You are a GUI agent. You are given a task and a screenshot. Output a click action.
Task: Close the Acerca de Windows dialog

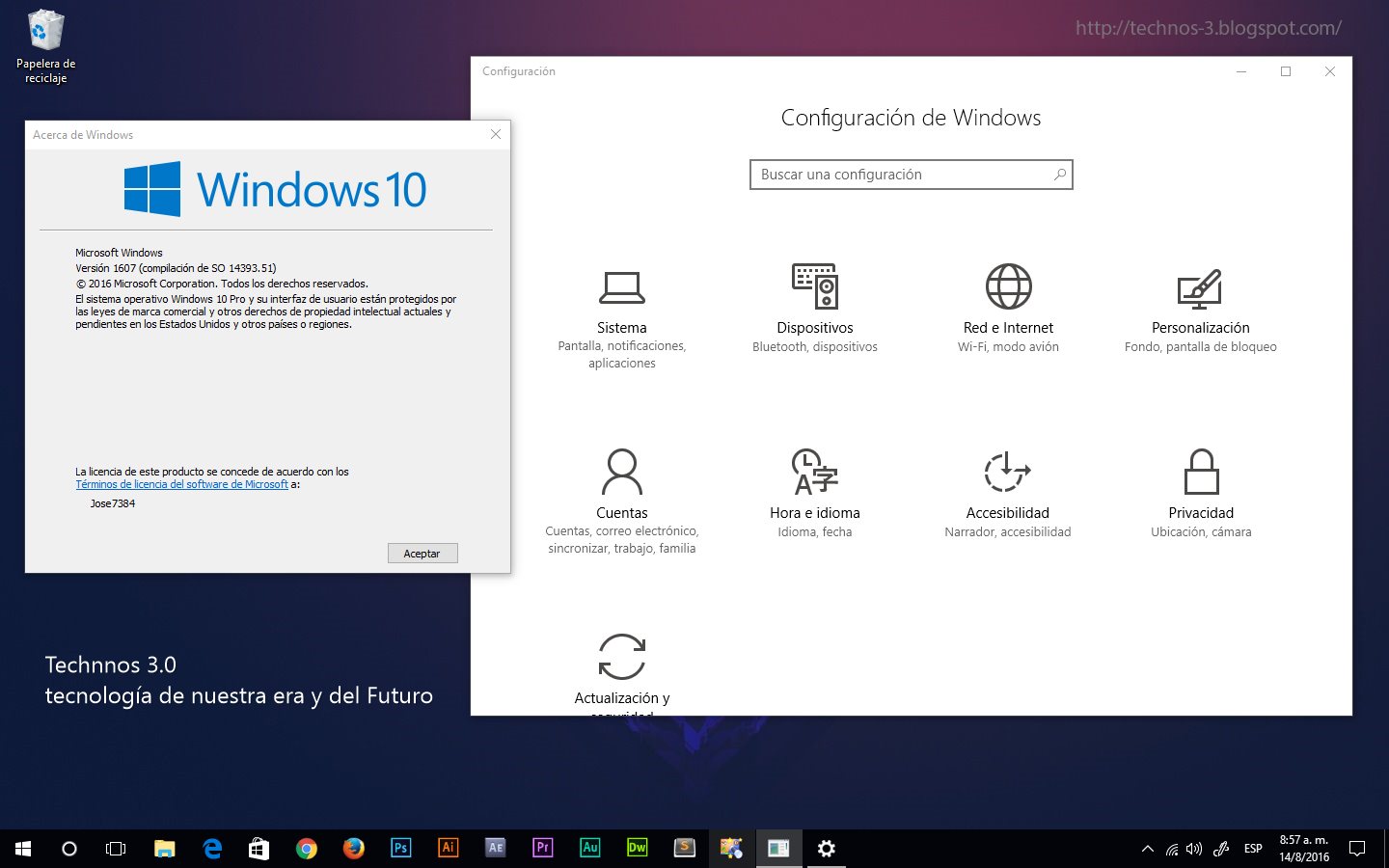click(x=496, y=134)
